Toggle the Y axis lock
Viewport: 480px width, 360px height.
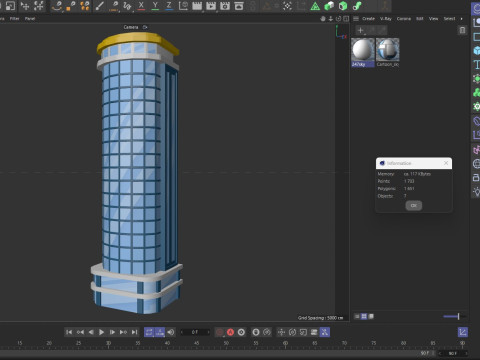(155, 6)
